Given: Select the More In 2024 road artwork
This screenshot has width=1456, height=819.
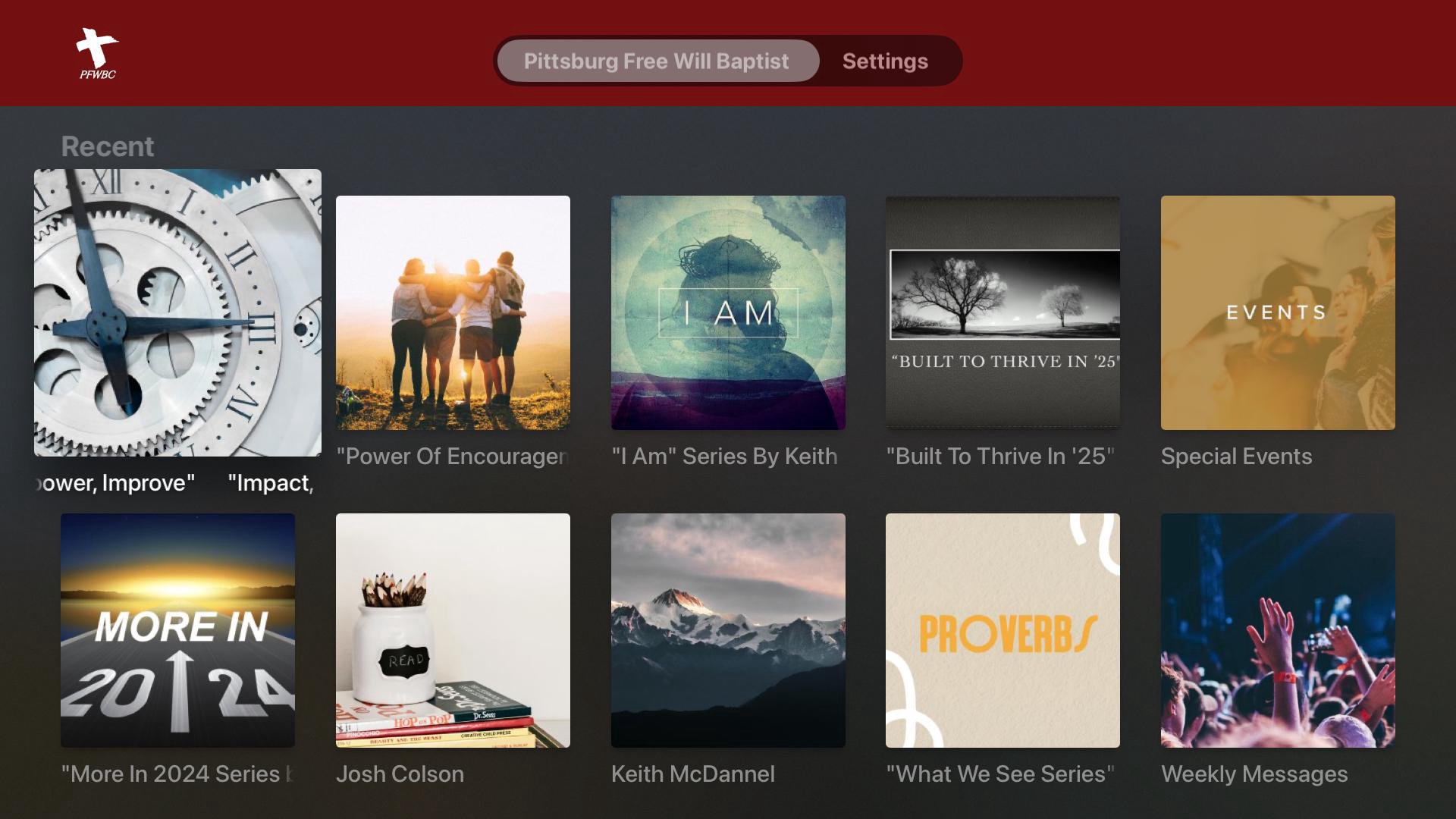Looking at the screenshot, I should [177, 630].
